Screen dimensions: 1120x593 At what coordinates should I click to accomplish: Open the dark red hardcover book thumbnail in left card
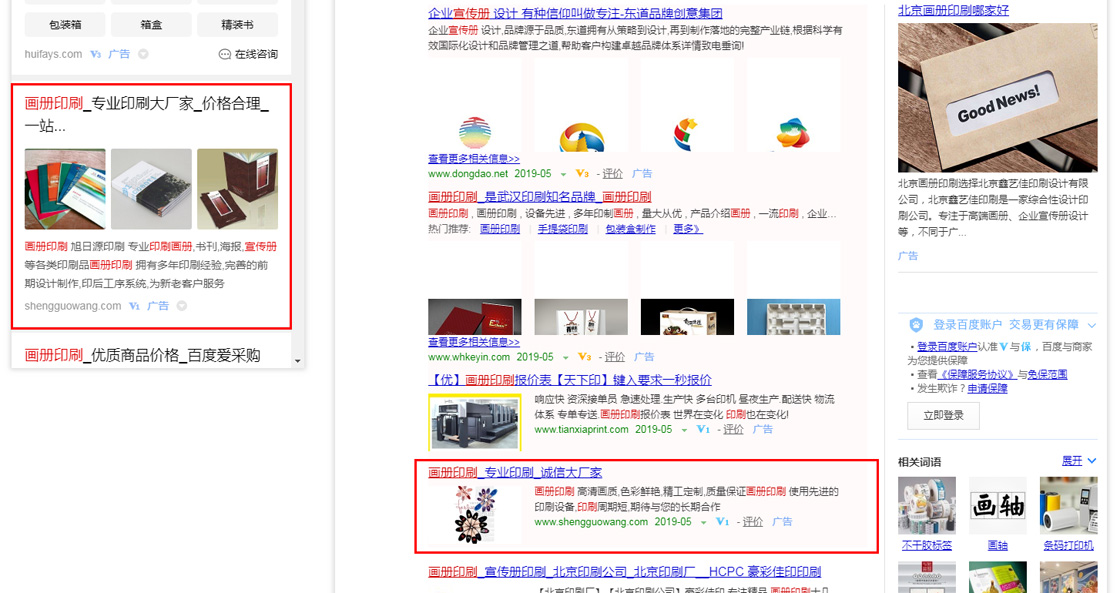[x=237, y=189]
